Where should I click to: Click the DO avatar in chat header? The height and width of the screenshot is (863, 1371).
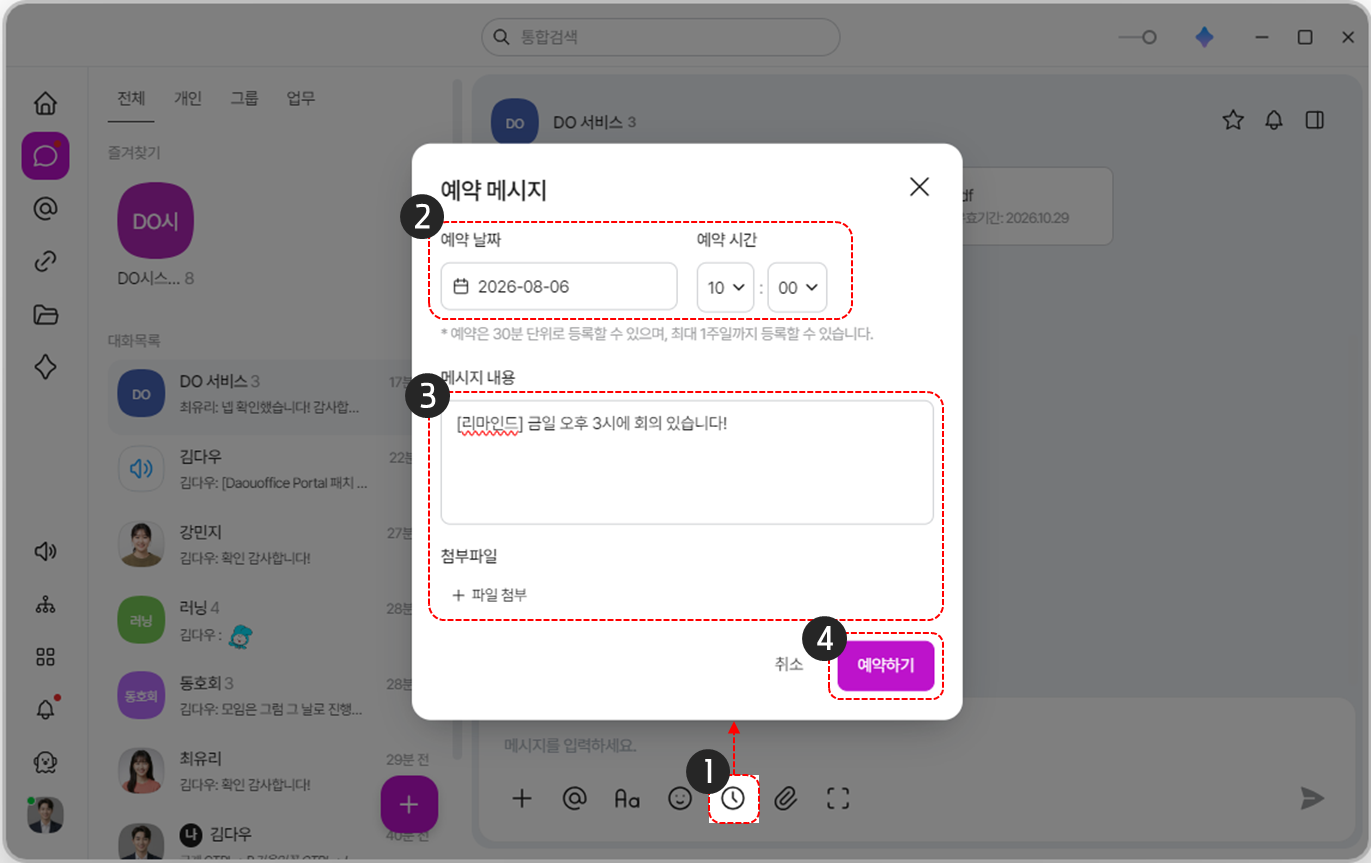pos(515,123)
